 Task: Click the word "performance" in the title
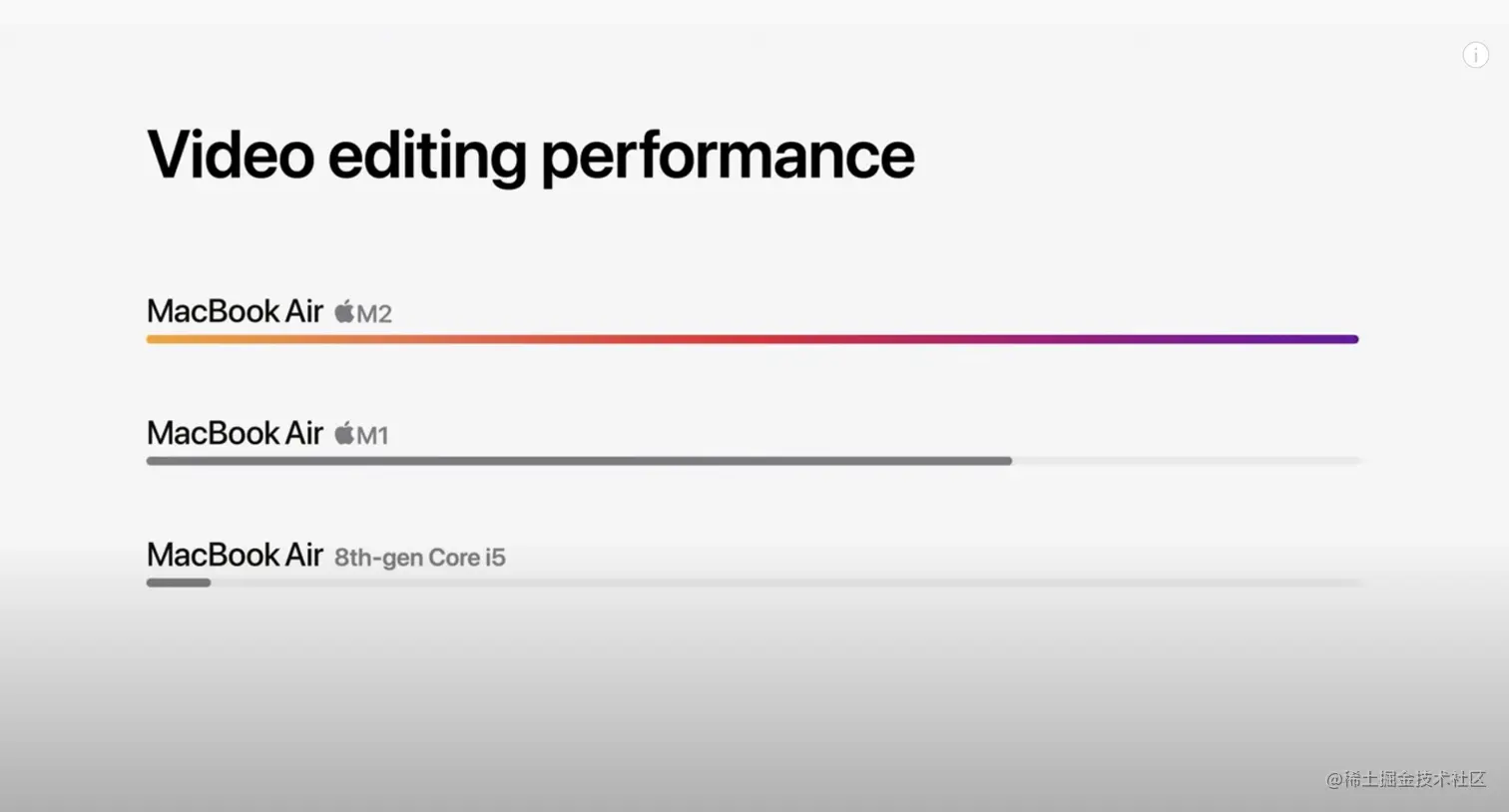point(728,156)
